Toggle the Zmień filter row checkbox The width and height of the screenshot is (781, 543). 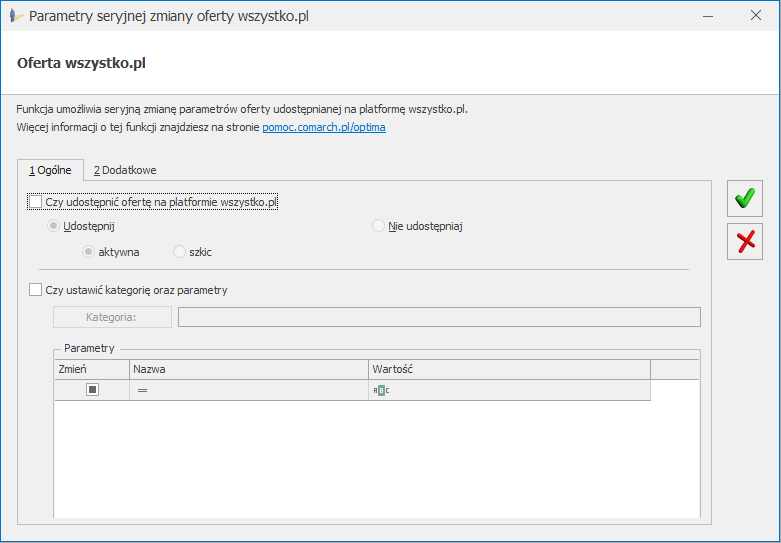(92, 390)
